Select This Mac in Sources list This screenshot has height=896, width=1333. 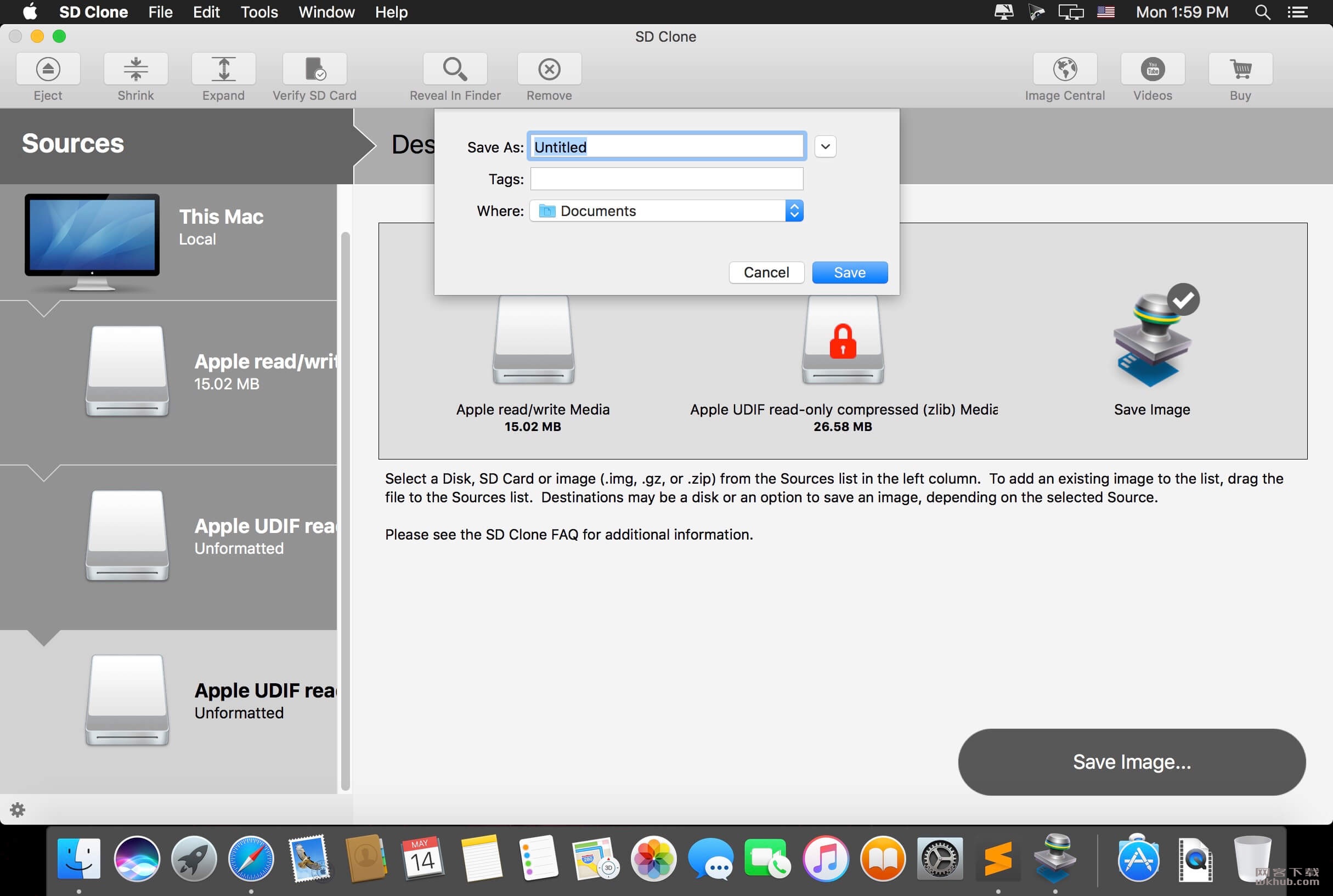point(168,242)
